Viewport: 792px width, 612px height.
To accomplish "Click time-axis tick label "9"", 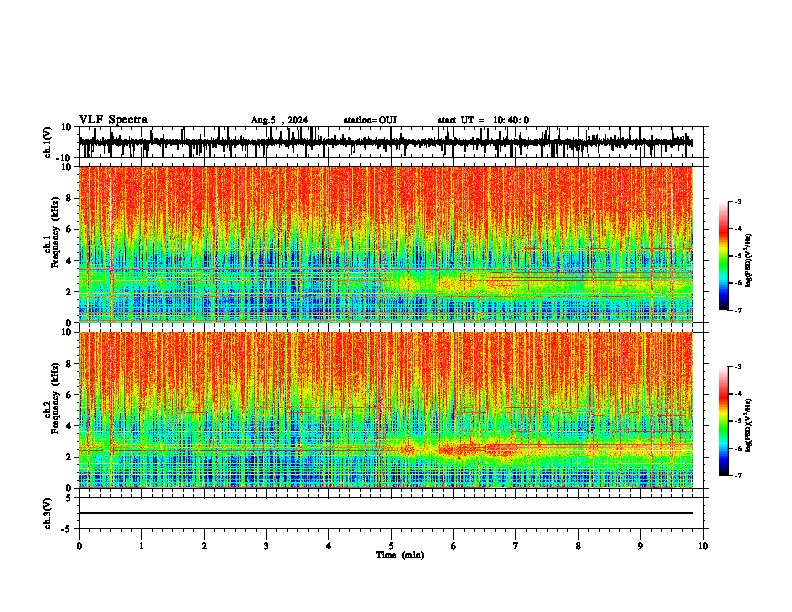I will point(640,546).
